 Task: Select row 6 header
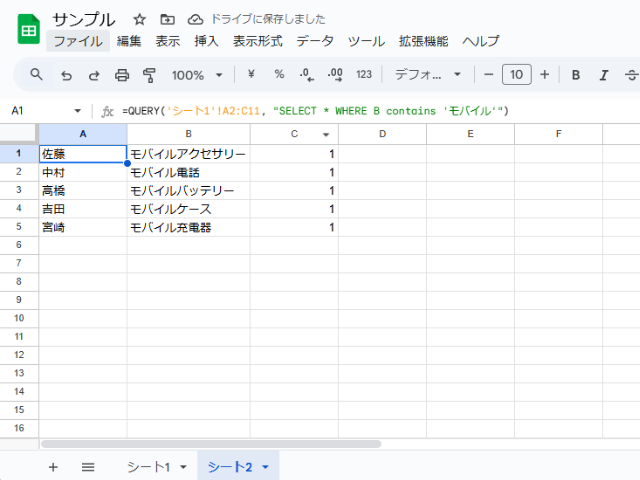[x=19, y=245]
